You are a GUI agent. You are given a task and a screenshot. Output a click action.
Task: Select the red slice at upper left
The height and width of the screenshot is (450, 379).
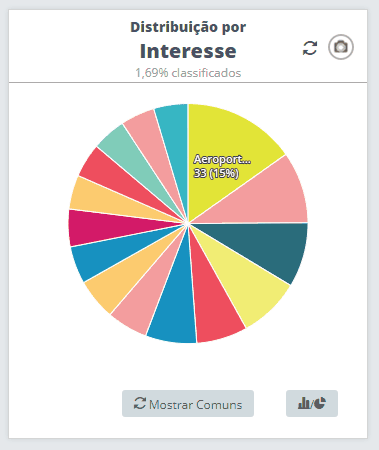click(110, 173)
